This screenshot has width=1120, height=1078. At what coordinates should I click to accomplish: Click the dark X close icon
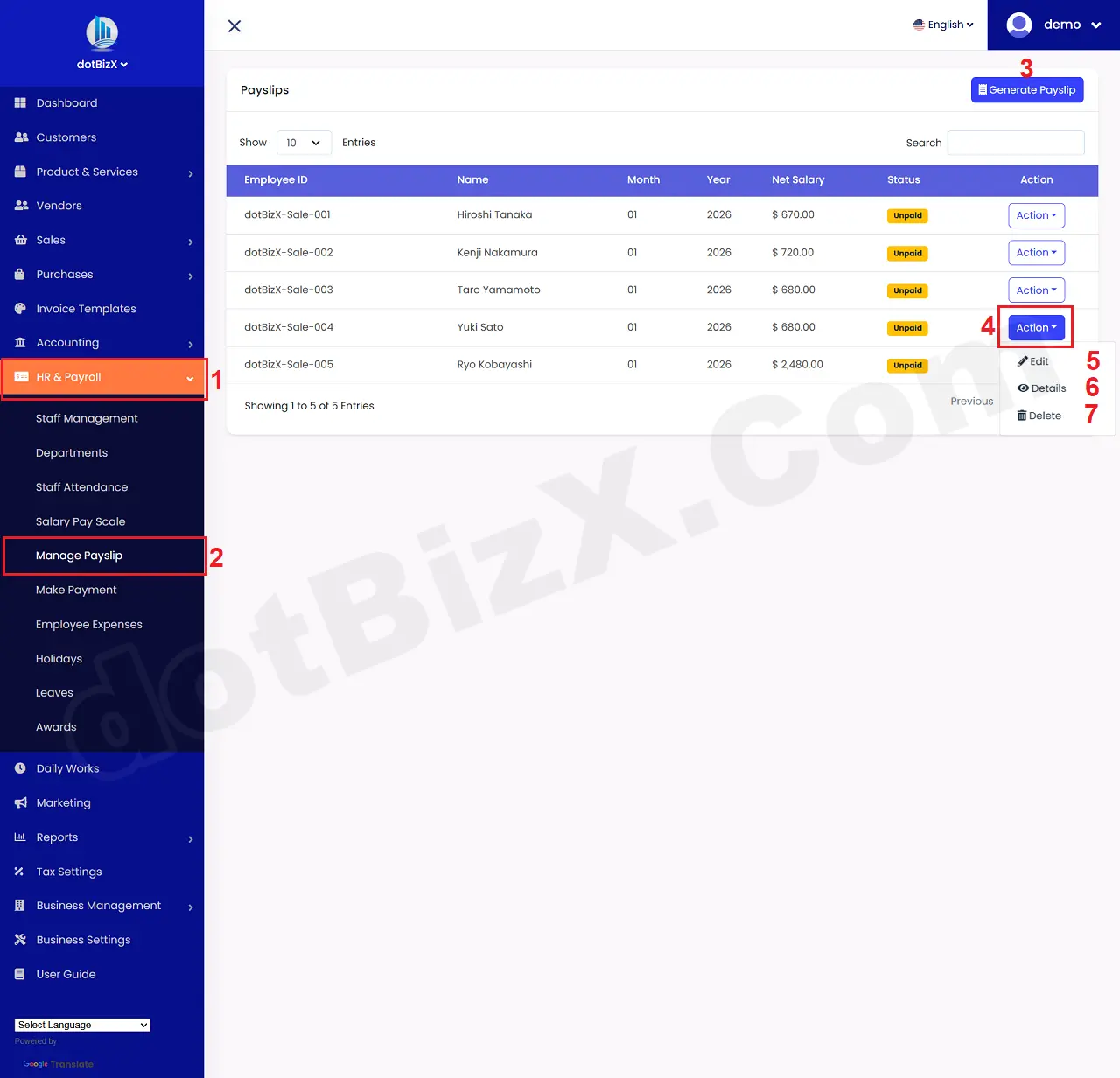coord(234,25)
